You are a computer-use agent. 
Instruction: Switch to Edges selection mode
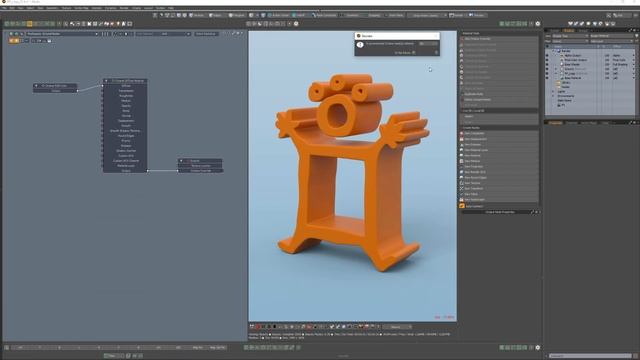[216, 15]
